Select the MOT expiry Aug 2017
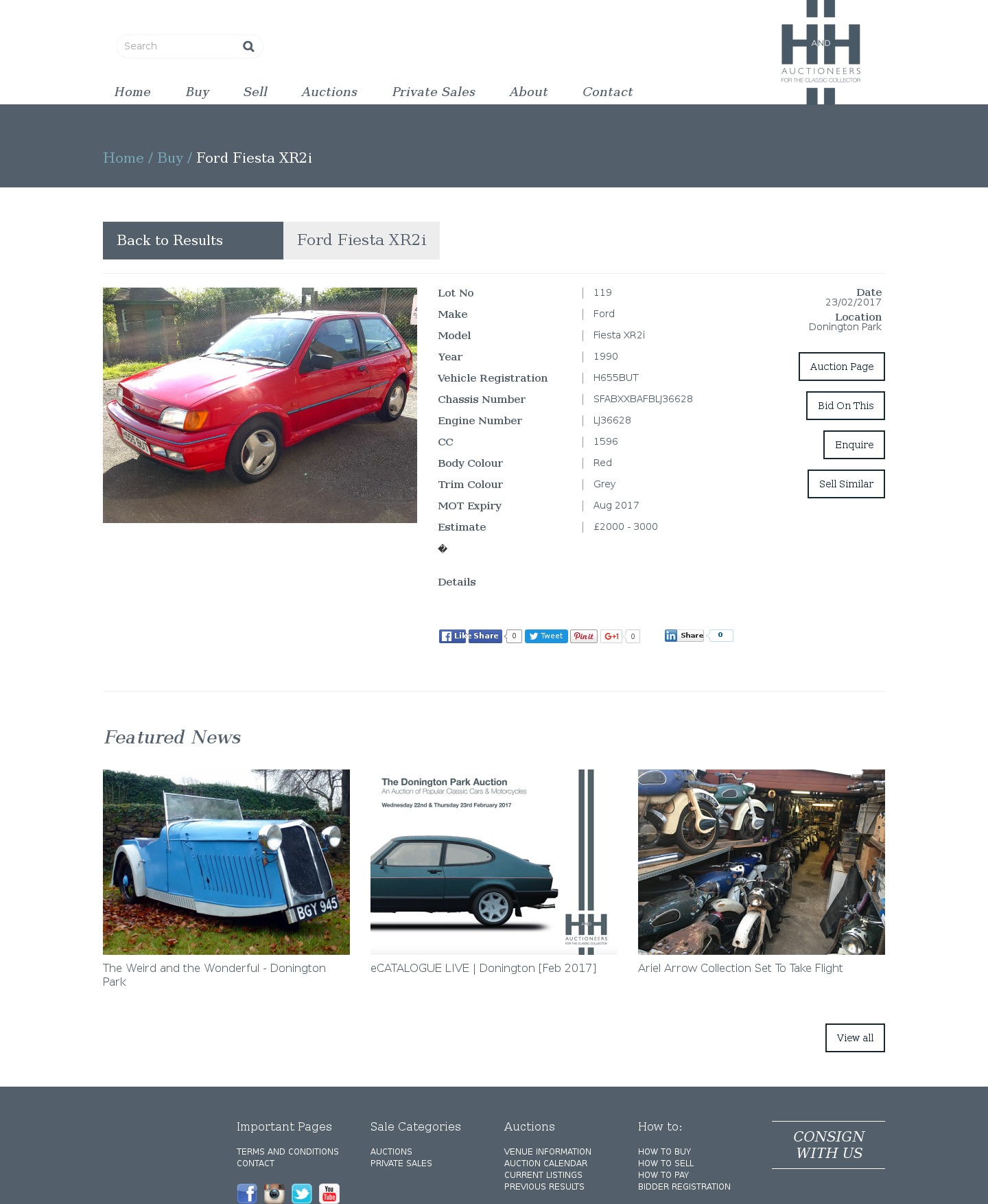Image resolution: width=988 pixels, height=1204 pixels. (x=616, y=505)
